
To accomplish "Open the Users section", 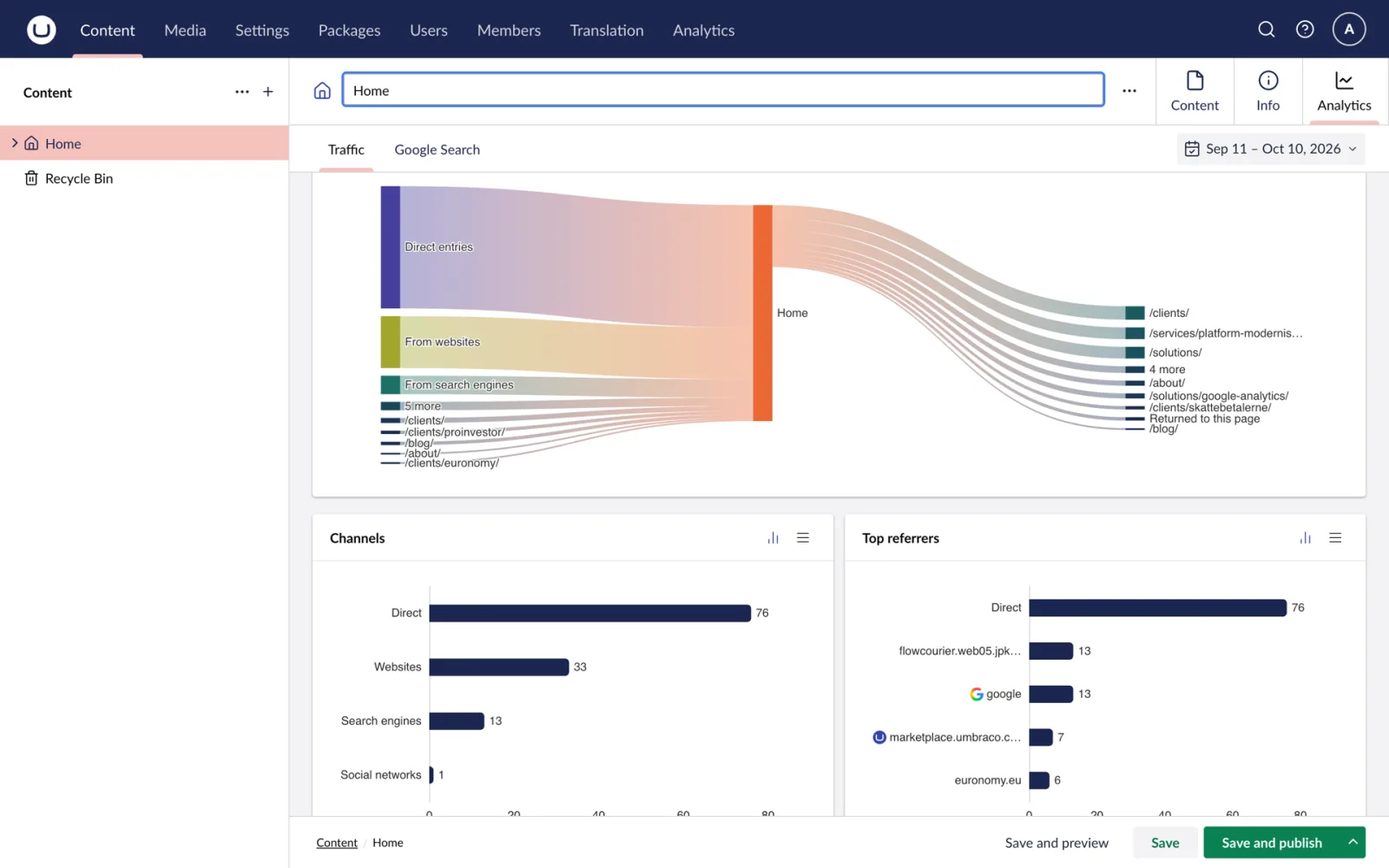I will tap(429, 30).
